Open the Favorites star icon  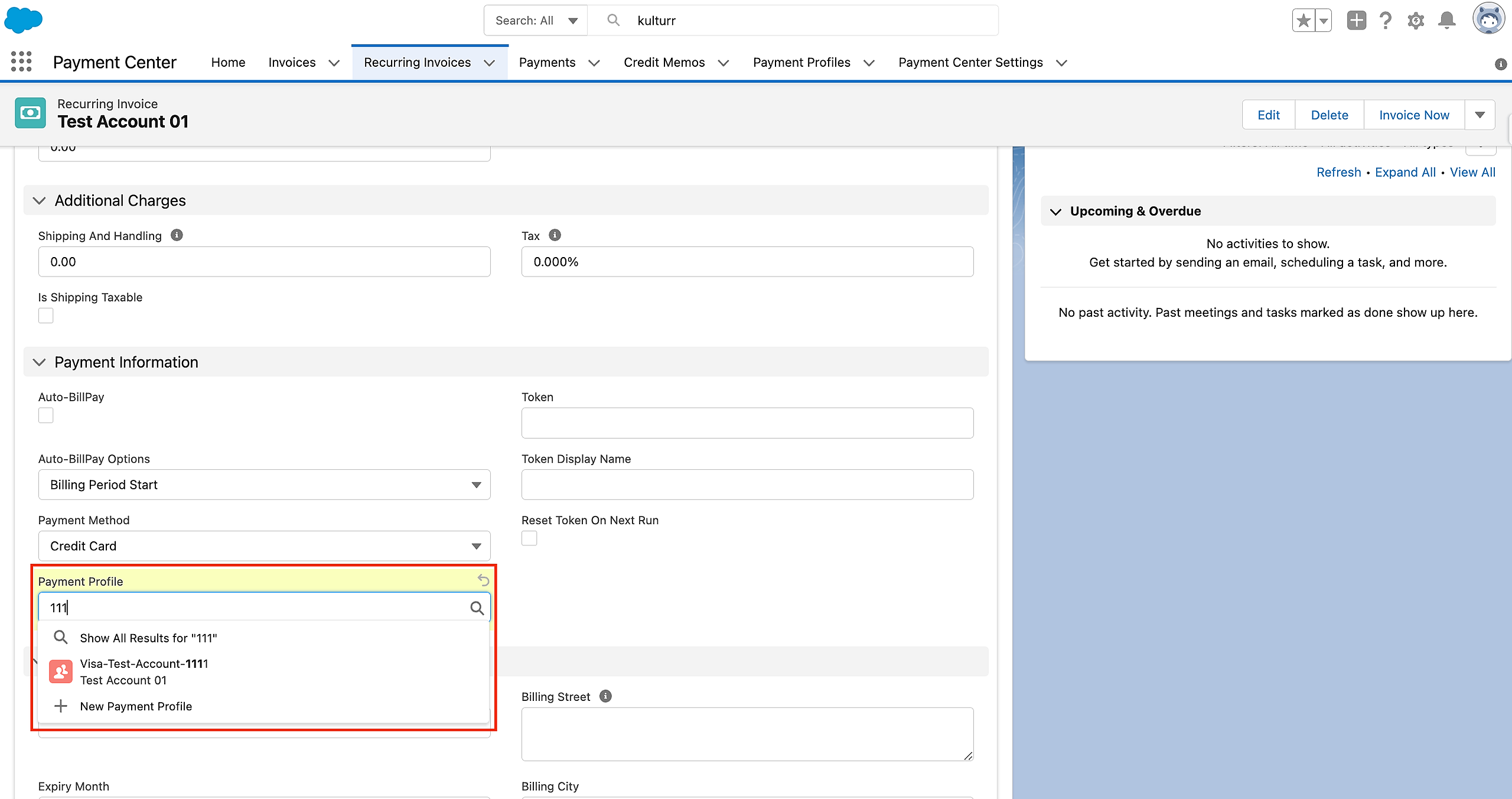coord(1303,21)
